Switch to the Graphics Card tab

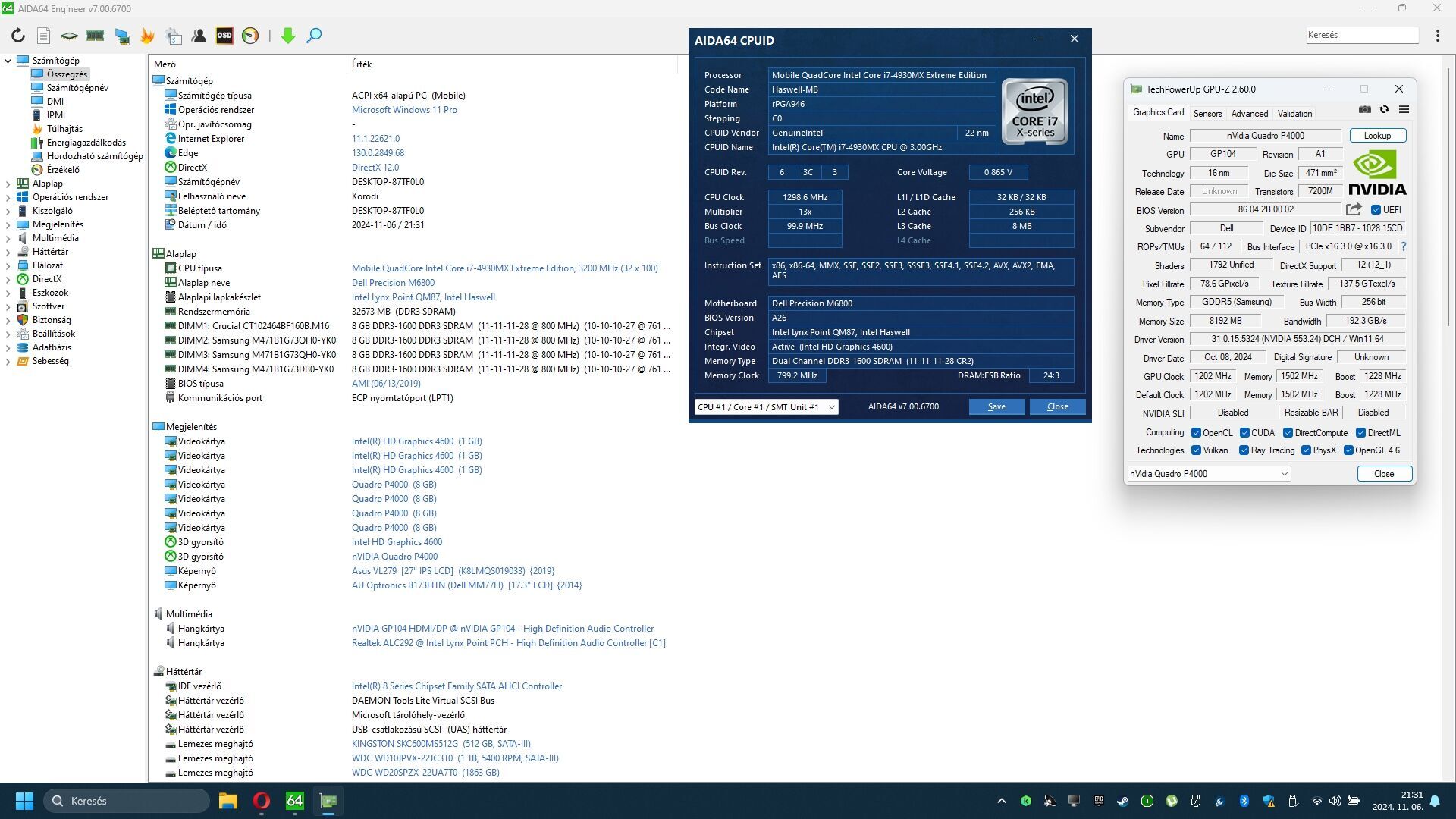point(1158,112)
